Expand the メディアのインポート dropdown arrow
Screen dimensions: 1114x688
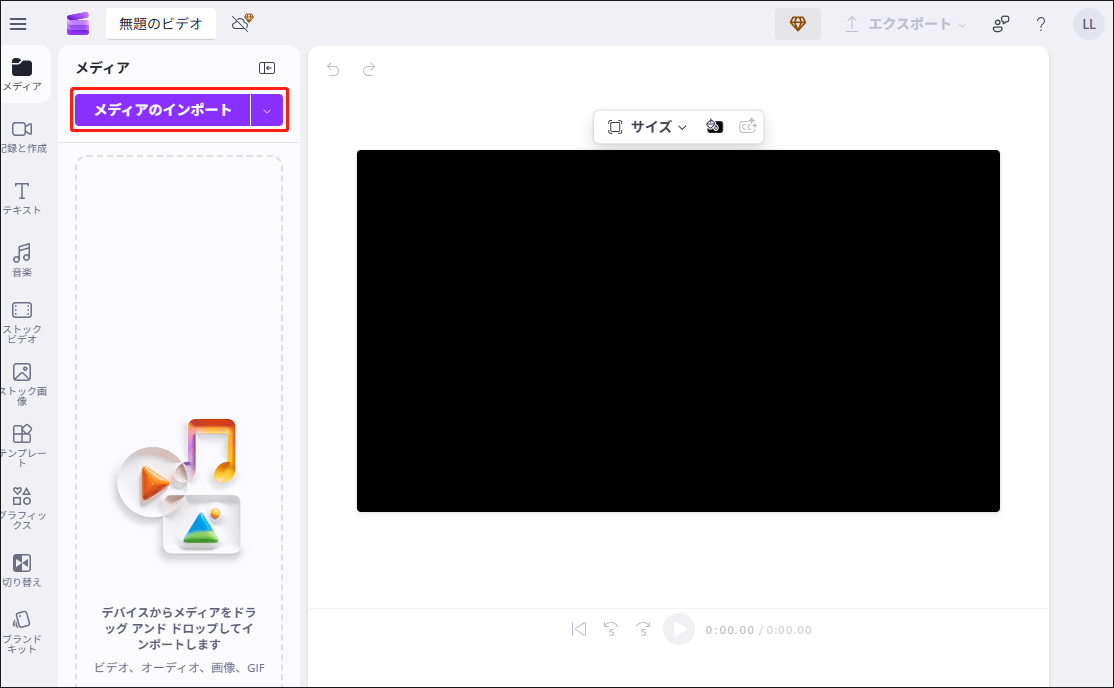click(268, 108)
